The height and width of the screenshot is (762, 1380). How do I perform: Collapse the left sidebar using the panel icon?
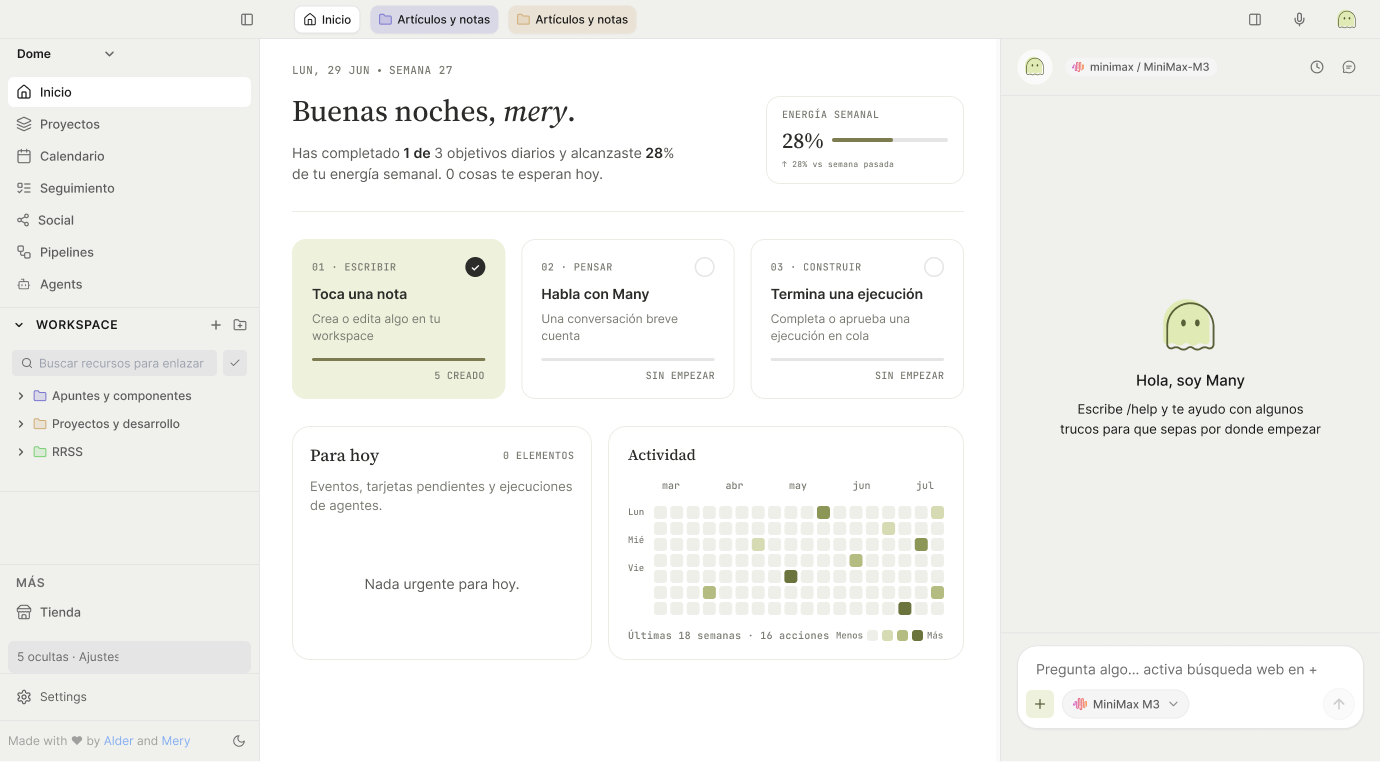point(247,19)
